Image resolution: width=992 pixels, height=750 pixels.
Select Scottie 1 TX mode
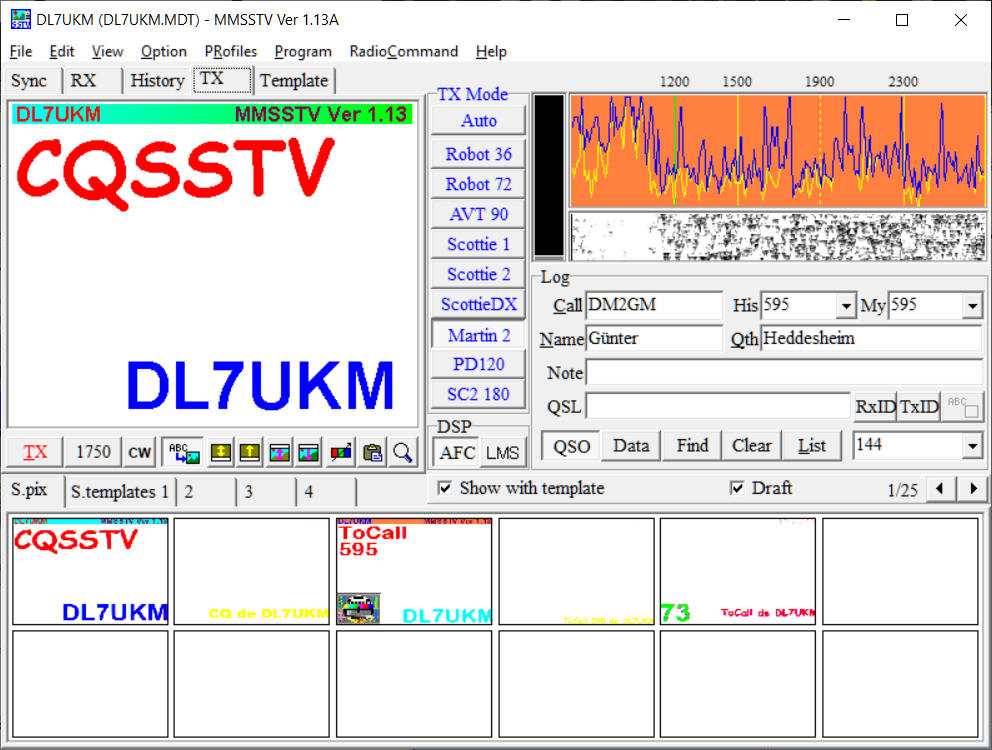pyautogui.click(x=478, y=244)
